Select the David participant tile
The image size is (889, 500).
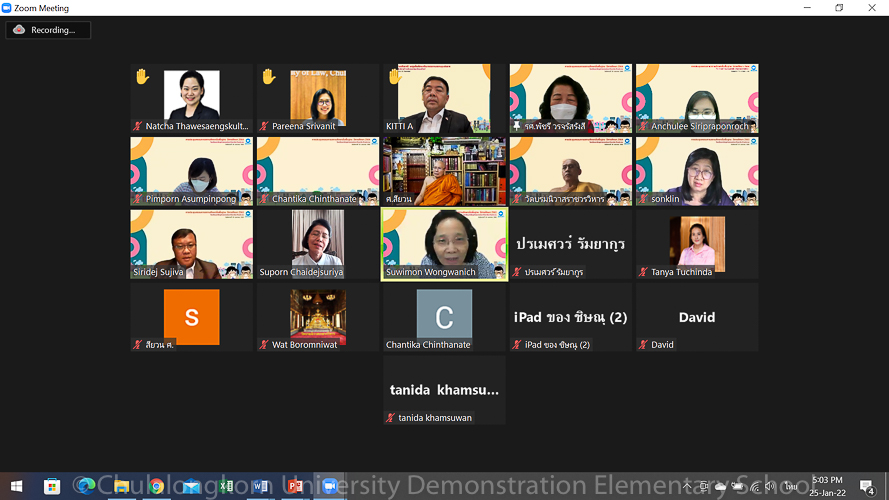[697, 317]
